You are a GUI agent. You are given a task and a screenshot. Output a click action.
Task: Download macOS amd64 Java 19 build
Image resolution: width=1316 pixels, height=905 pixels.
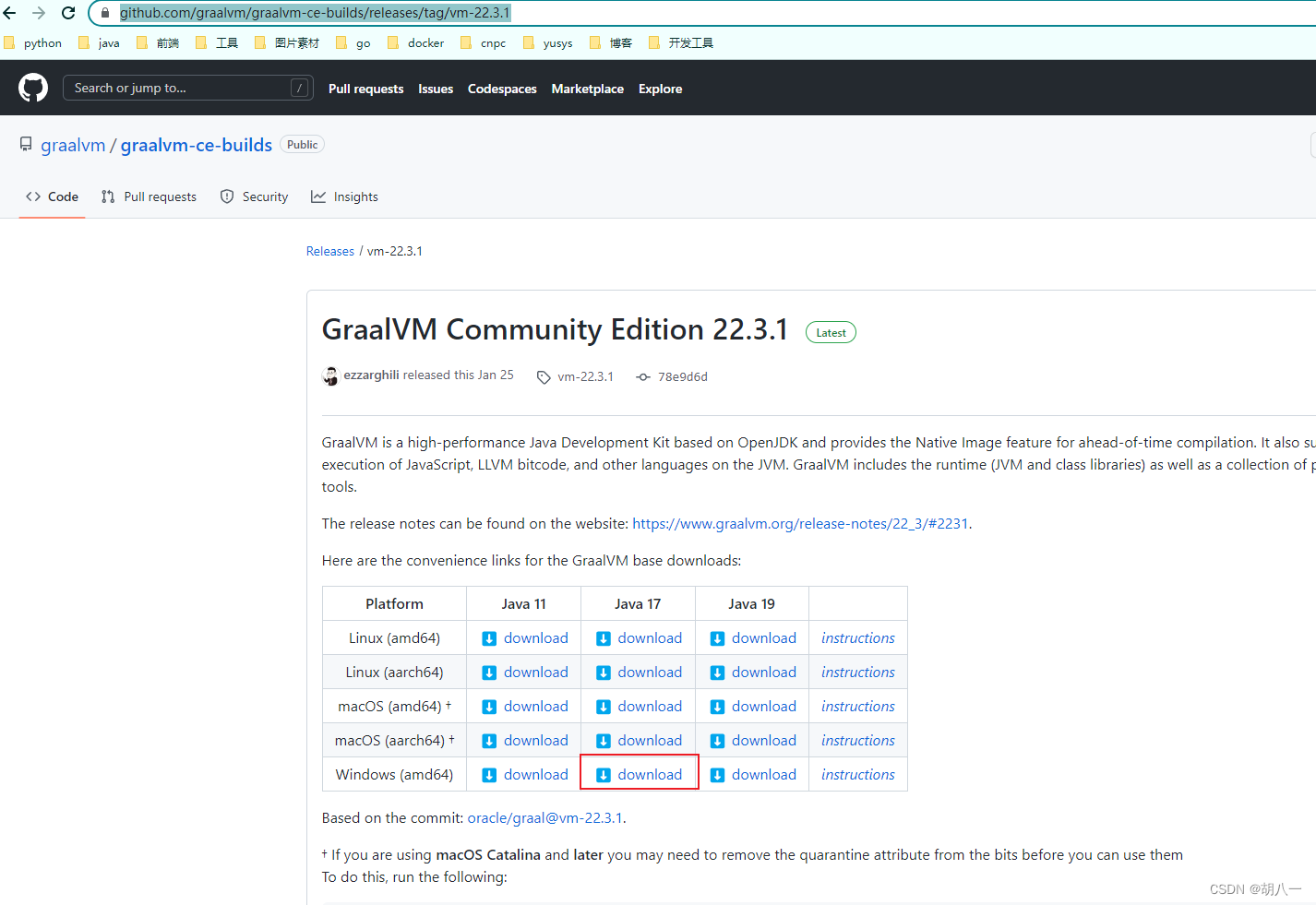[753, 707]
